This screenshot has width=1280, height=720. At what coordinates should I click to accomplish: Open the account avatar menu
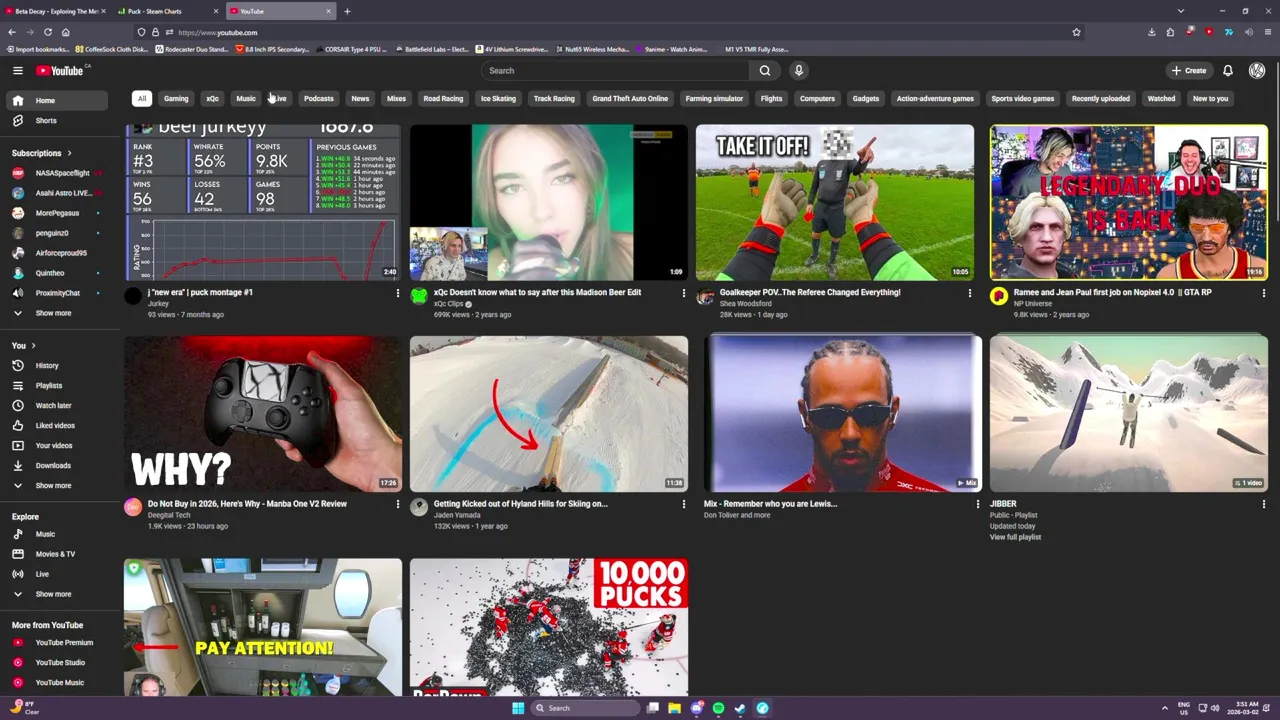pyautogui.click(x=1257, y=70)
